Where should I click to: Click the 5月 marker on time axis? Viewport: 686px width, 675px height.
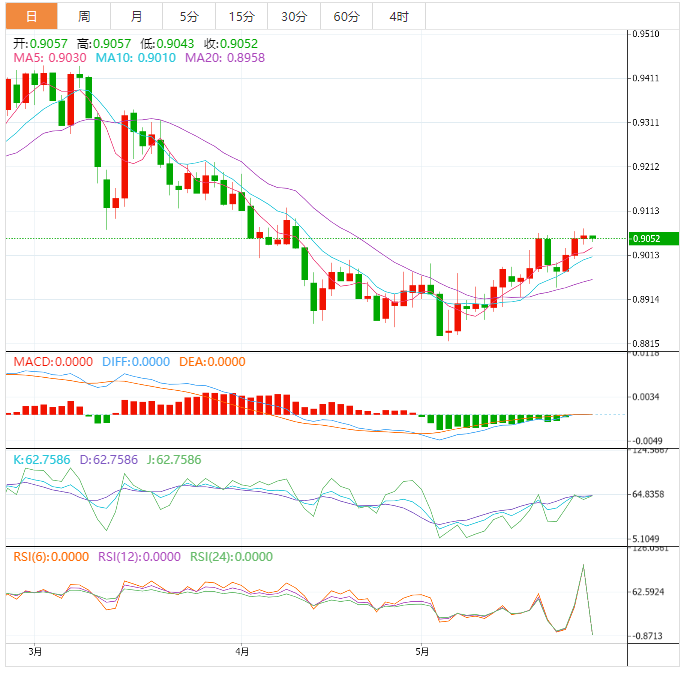click(x=422, y=652)
